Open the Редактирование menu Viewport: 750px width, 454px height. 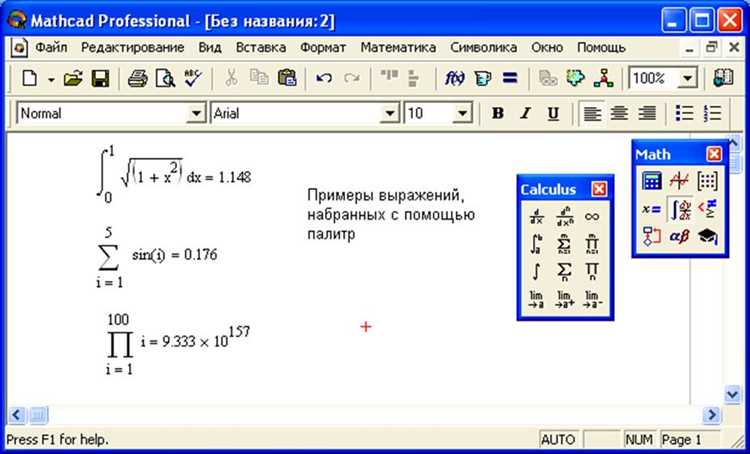pyautogui.click(x=132, y=48)
